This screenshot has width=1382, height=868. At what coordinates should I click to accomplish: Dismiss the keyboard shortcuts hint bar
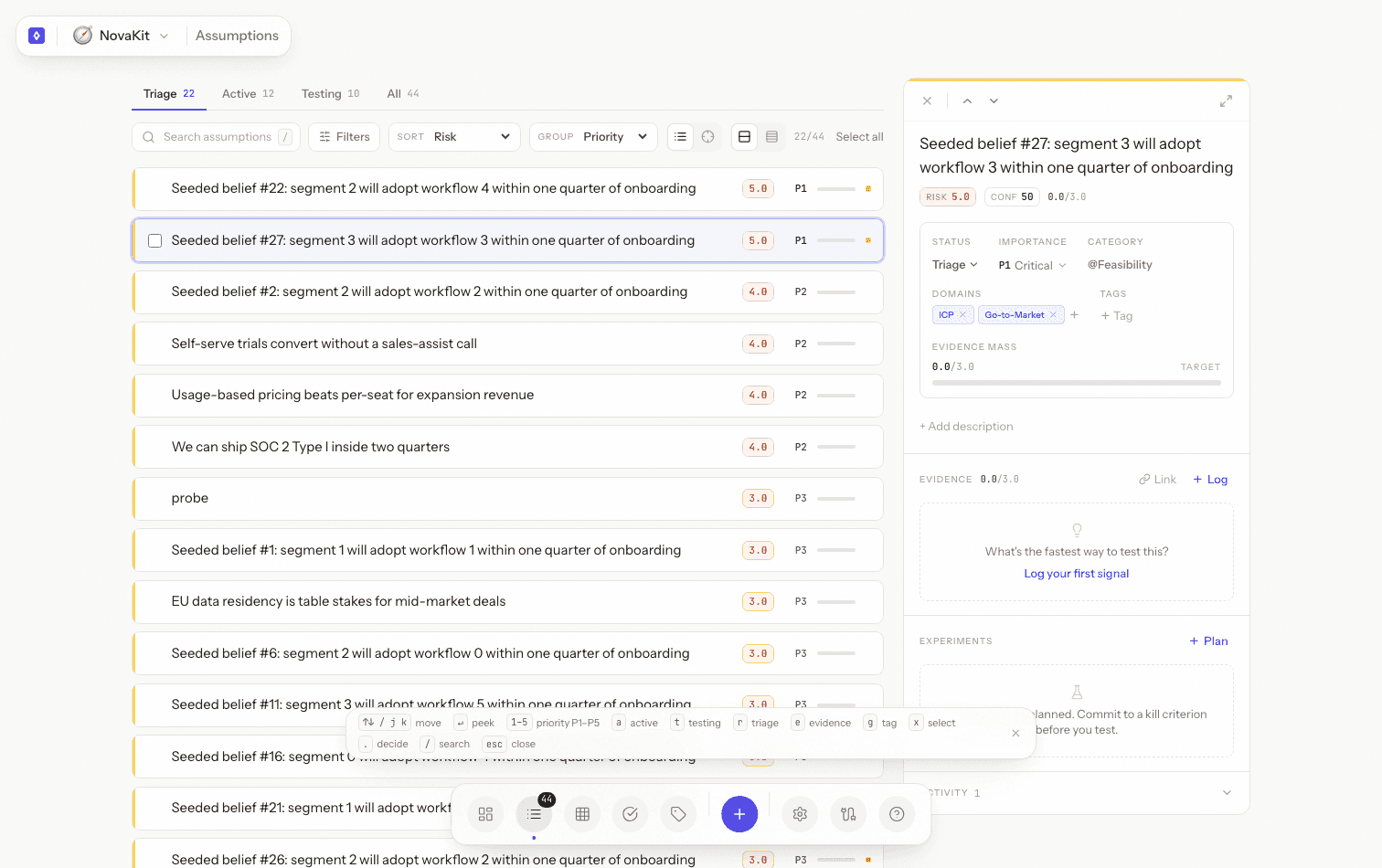pyautogui.click(x=1015, y=733)
